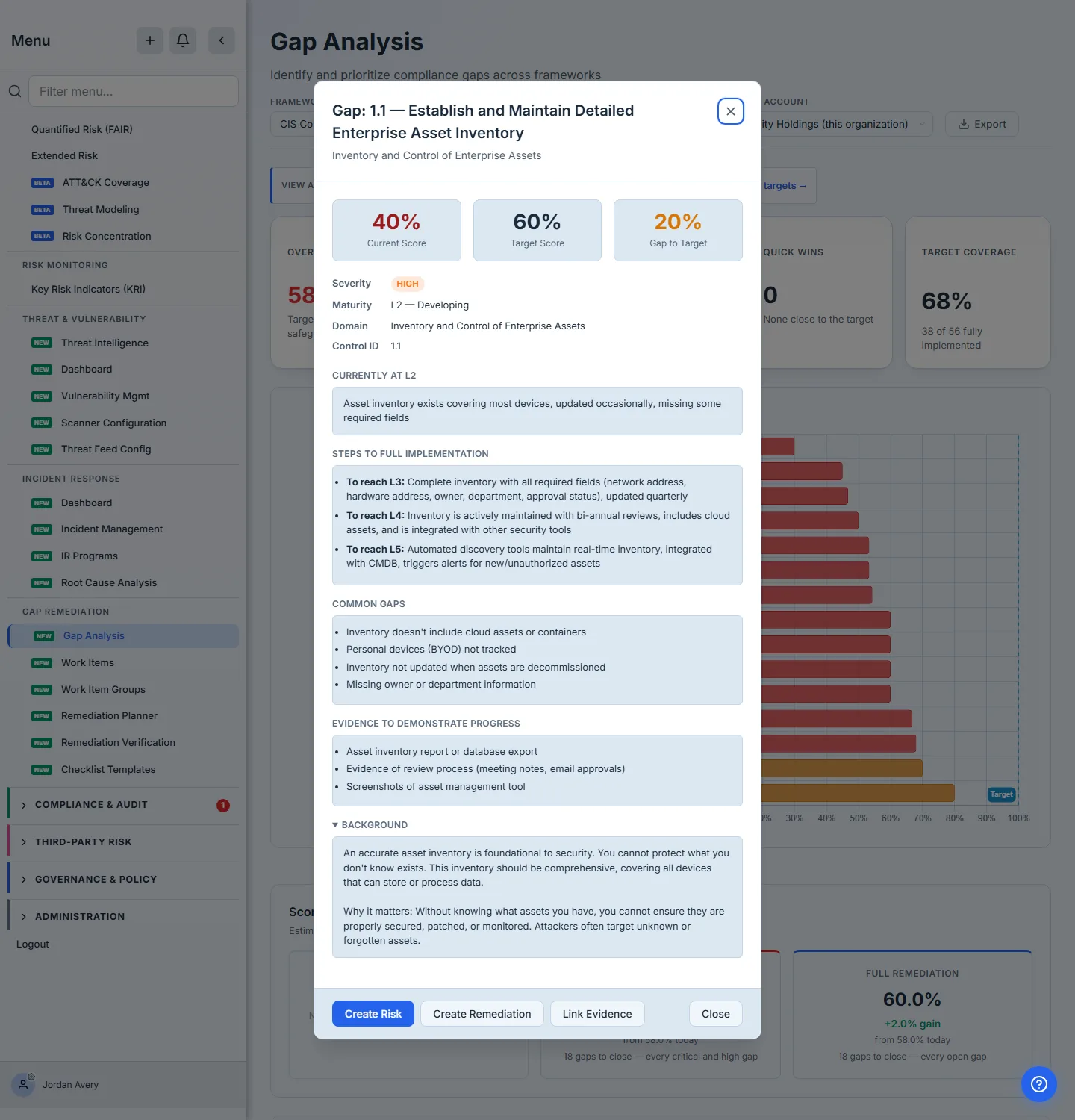
Task: Click the 'To reach L3' step text
Action: [x=517, y=489]
